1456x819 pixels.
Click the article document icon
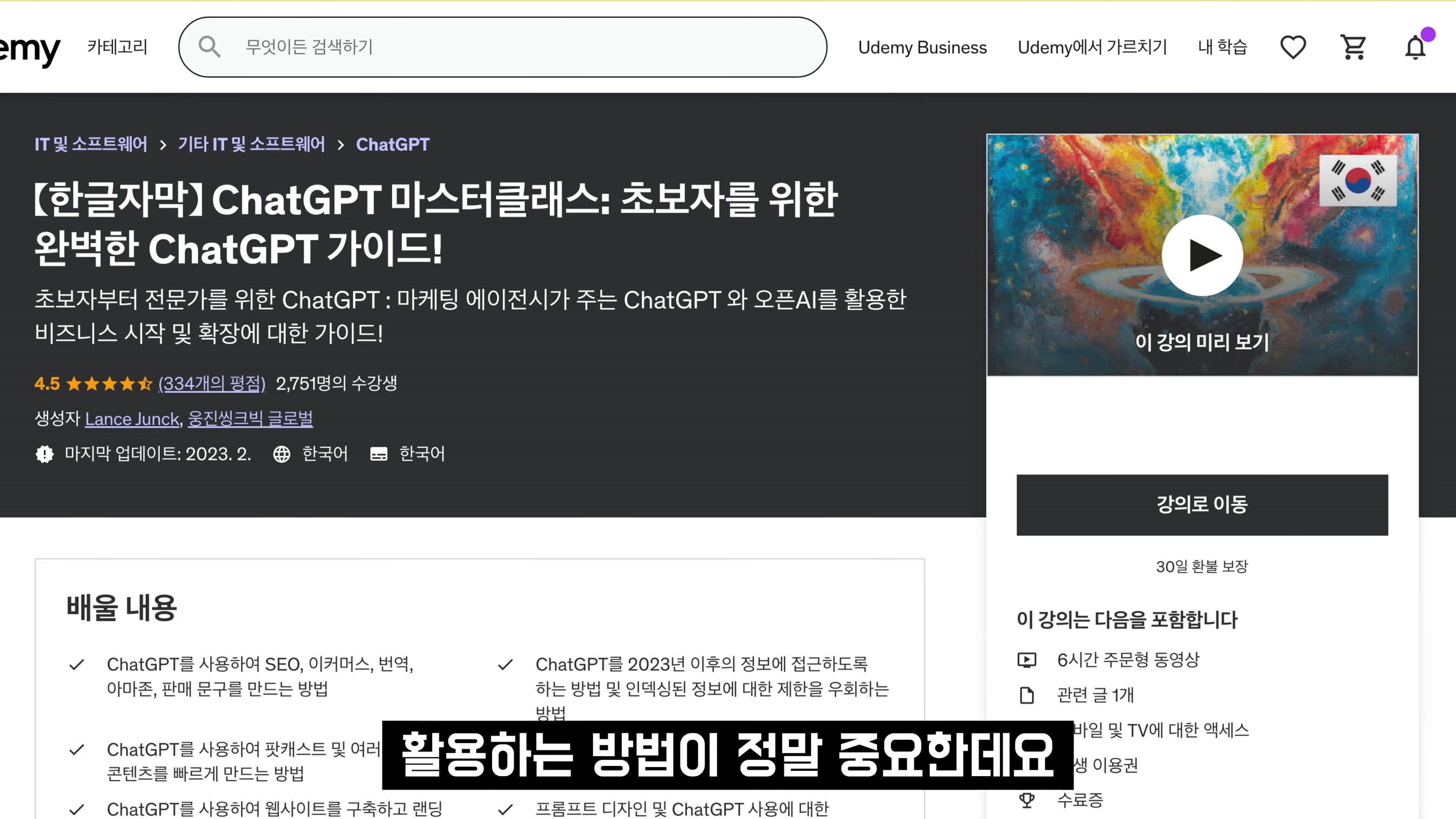tap(1026, 694)
